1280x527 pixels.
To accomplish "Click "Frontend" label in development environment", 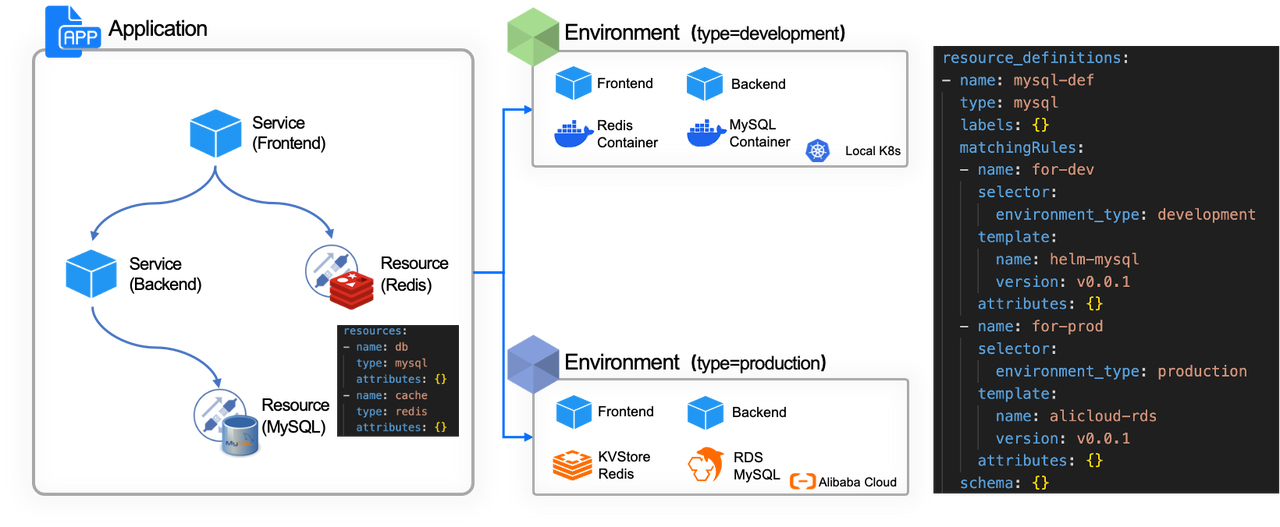I will point(625,84).
